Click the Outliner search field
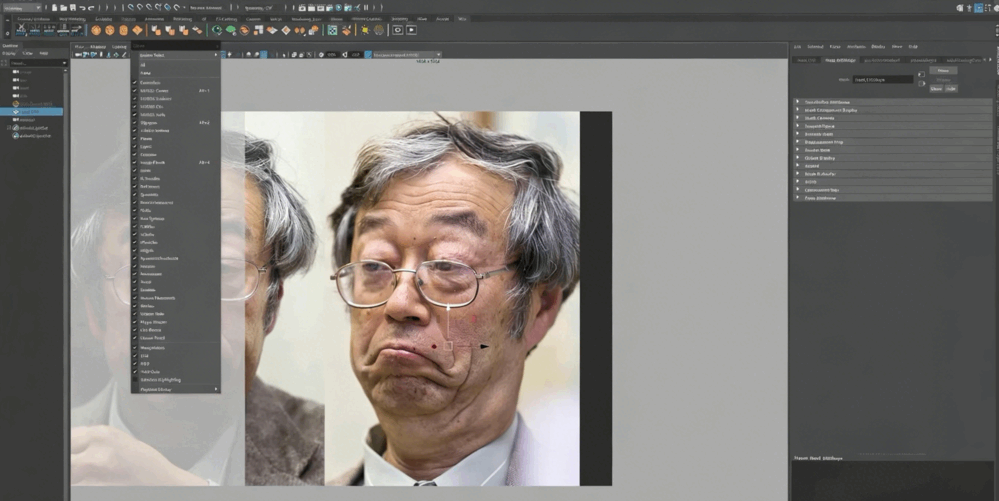 coord(38,63)
